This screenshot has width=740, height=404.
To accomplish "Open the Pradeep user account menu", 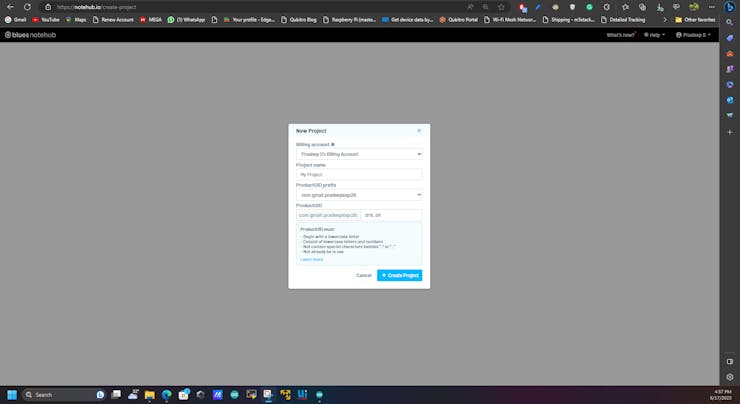I will click(693, 35).
